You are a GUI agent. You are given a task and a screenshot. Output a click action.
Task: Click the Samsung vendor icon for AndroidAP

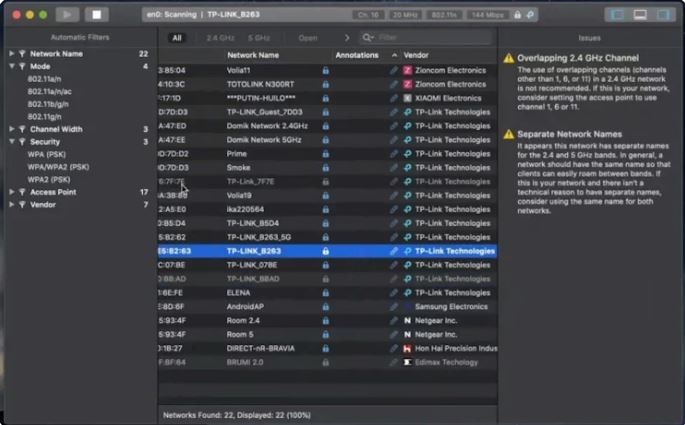click(x=407, y=307)
